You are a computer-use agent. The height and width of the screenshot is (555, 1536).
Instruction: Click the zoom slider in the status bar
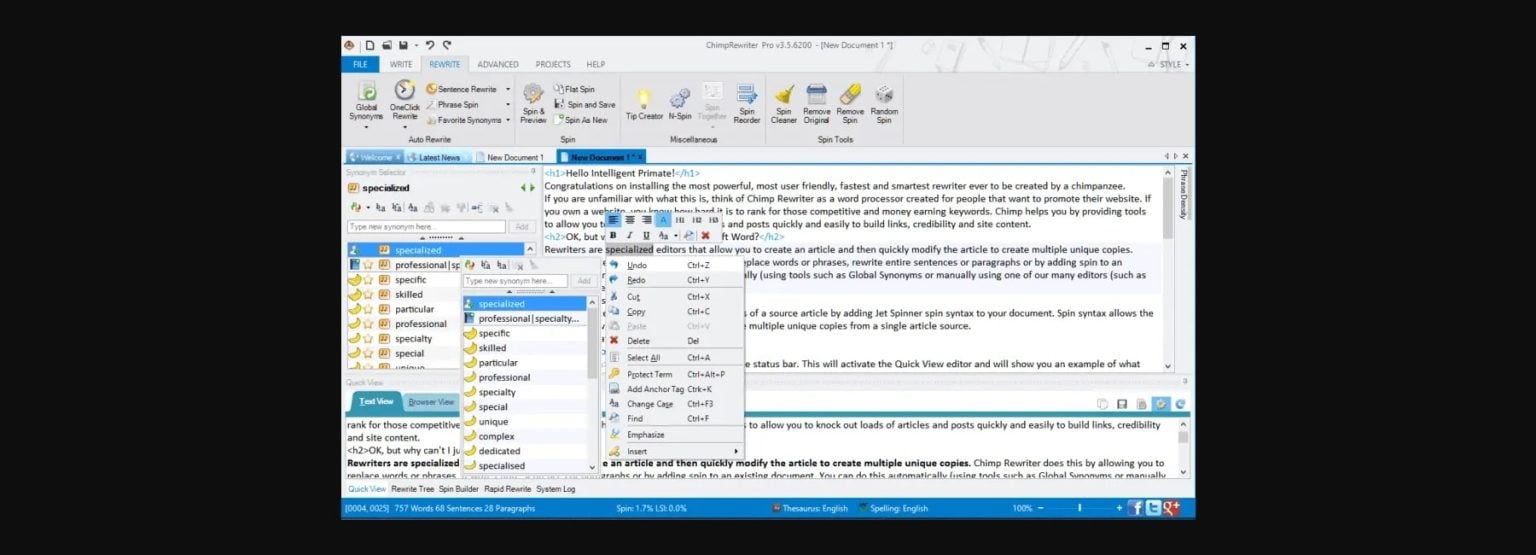[1079, 508]
